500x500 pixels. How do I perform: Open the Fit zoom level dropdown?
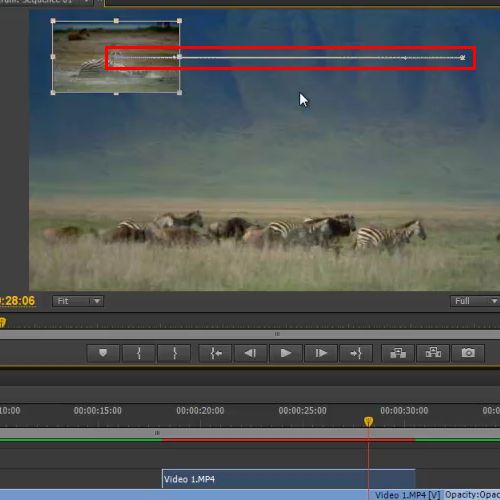(78, 301)
